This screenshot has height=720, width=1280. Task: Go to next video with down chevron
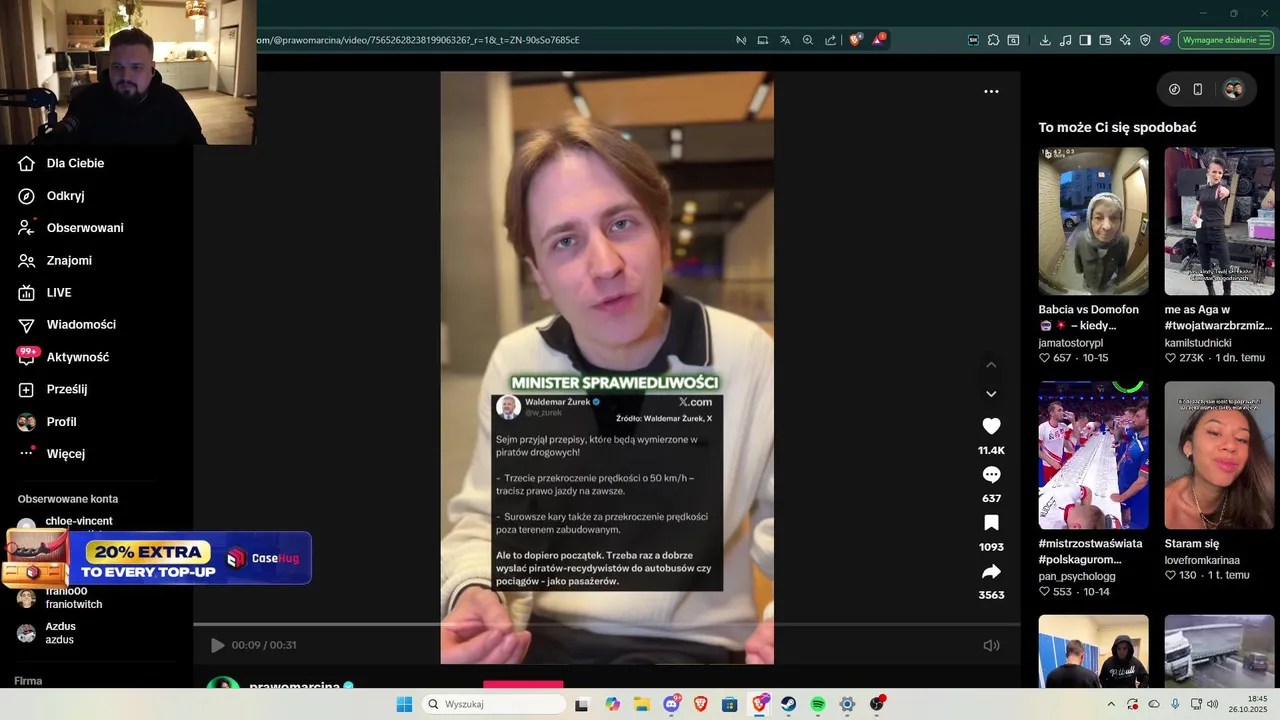[991, 394]
